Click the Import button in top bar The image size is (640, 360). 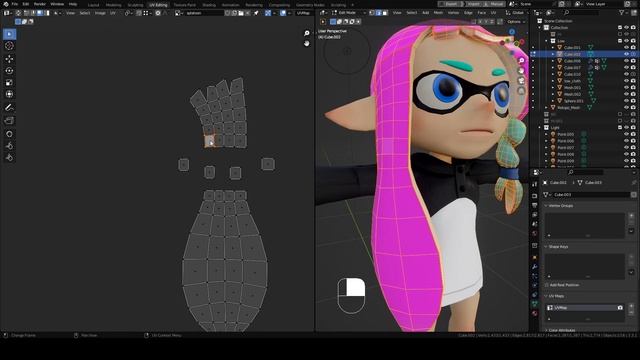coord(473,4)
